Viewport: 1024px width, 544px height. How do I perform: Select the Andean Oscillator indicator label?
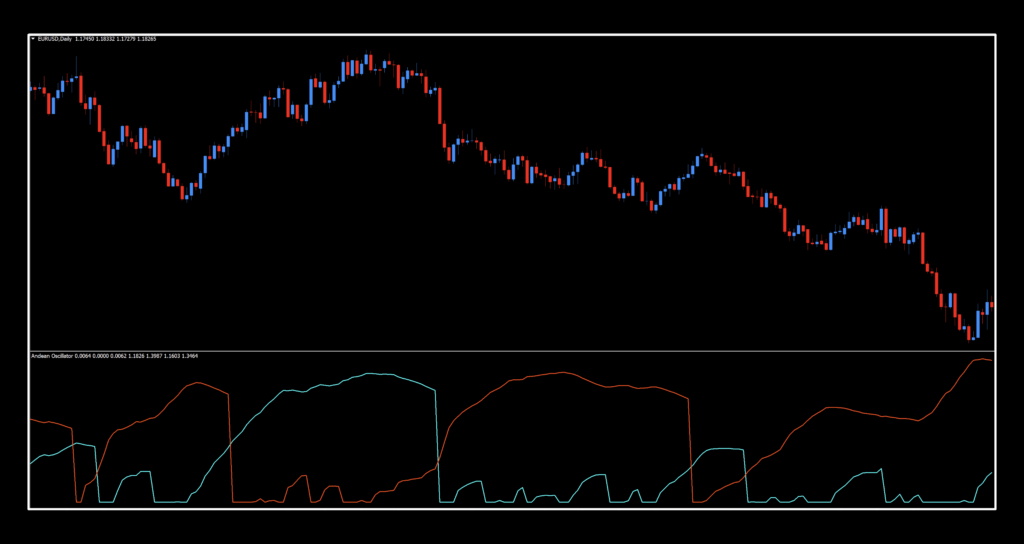pos(55,355)
